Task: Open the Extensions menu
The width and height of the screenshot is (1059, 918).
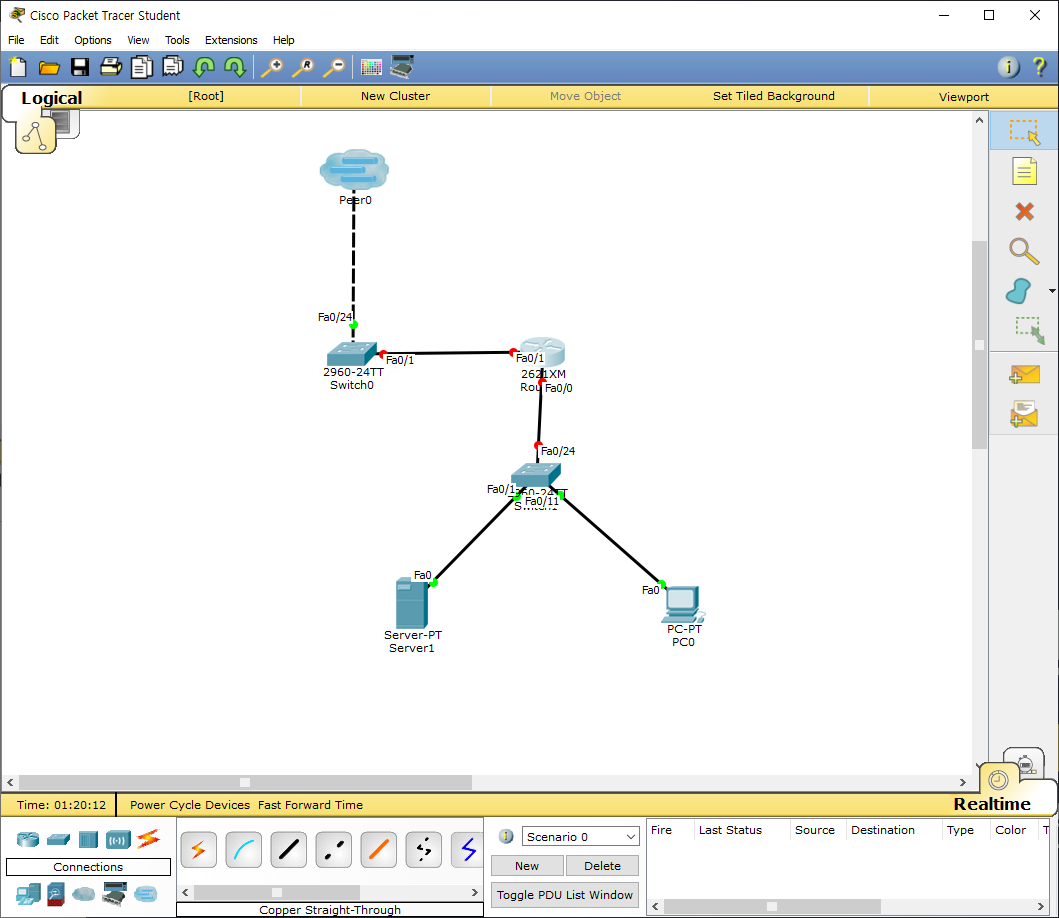Action: tap(231, 40)
